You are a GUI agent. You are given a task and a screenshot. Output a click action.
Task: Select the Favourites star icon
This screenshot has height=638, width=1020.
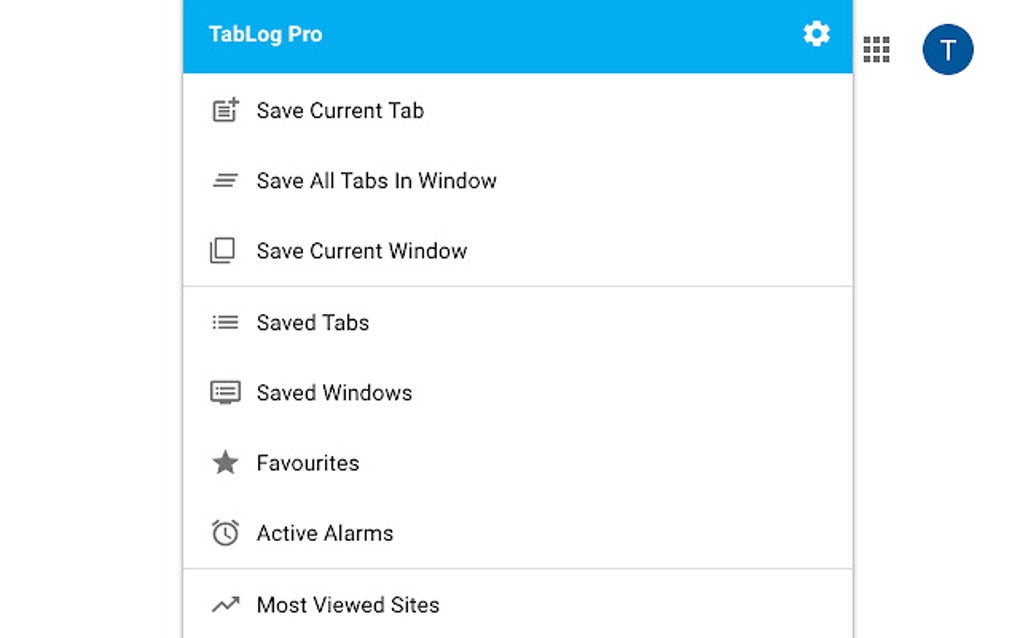click(225, 463)
